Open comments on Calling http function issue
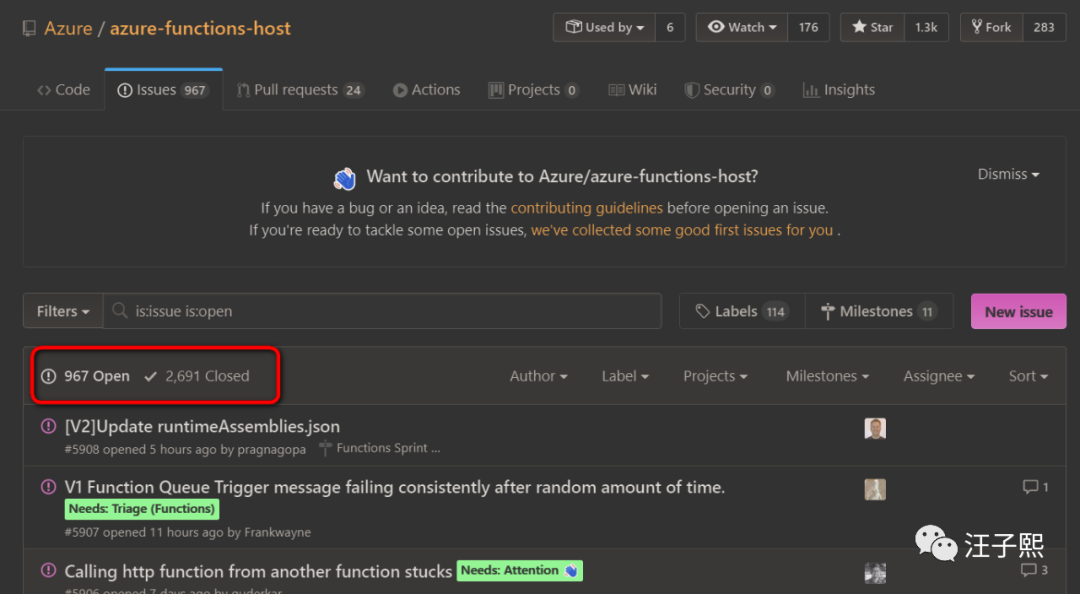 [1034, 570]
